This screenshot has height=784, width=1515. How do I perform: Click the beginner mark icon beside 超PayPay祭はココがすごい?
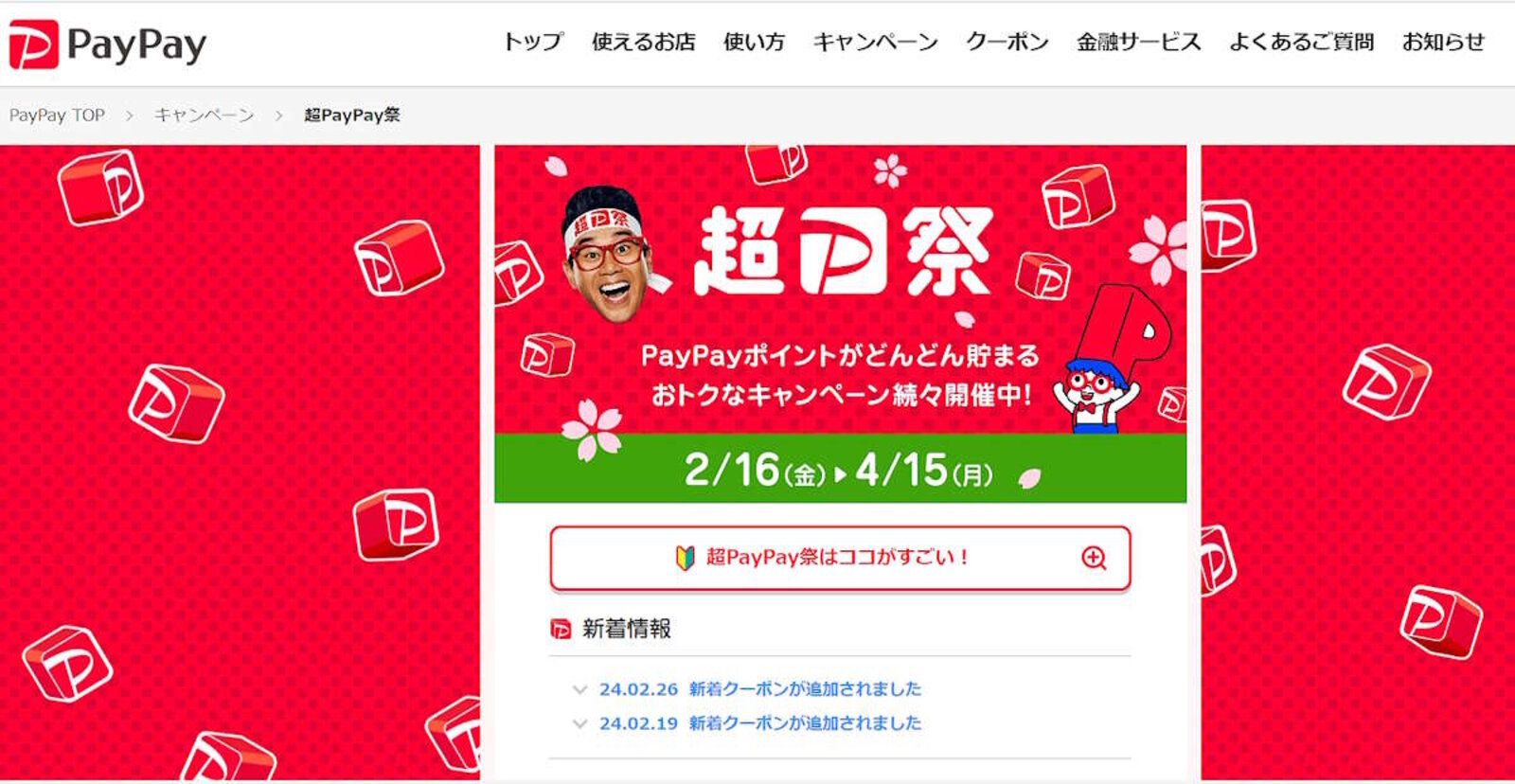click(x=686, y=558)
